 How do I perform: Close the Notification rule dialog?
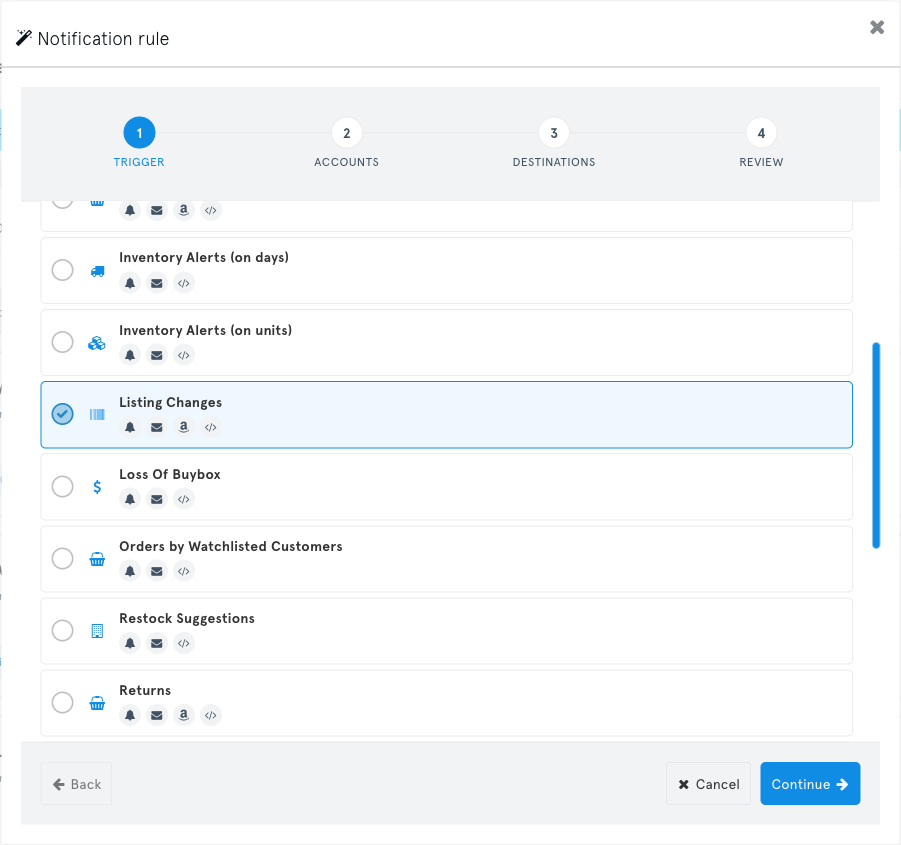pos(877,27)
